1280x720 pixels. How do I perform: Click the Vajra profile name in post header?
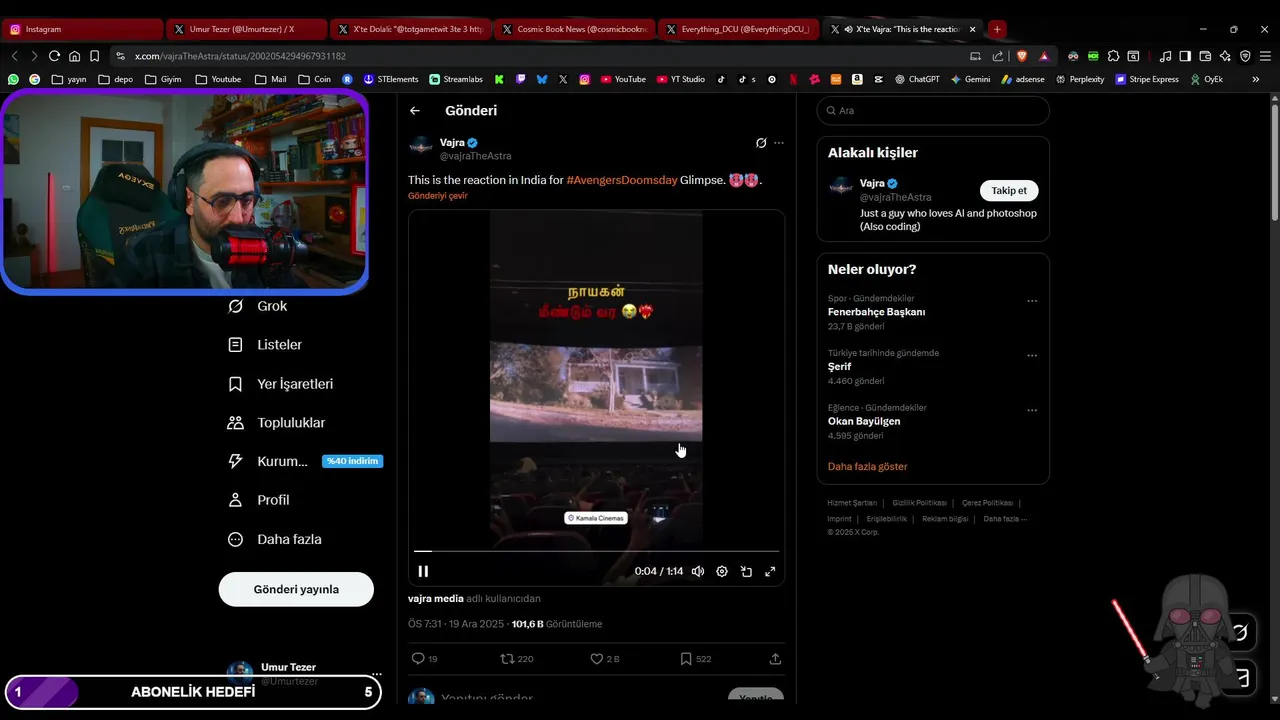click(452, 143)
